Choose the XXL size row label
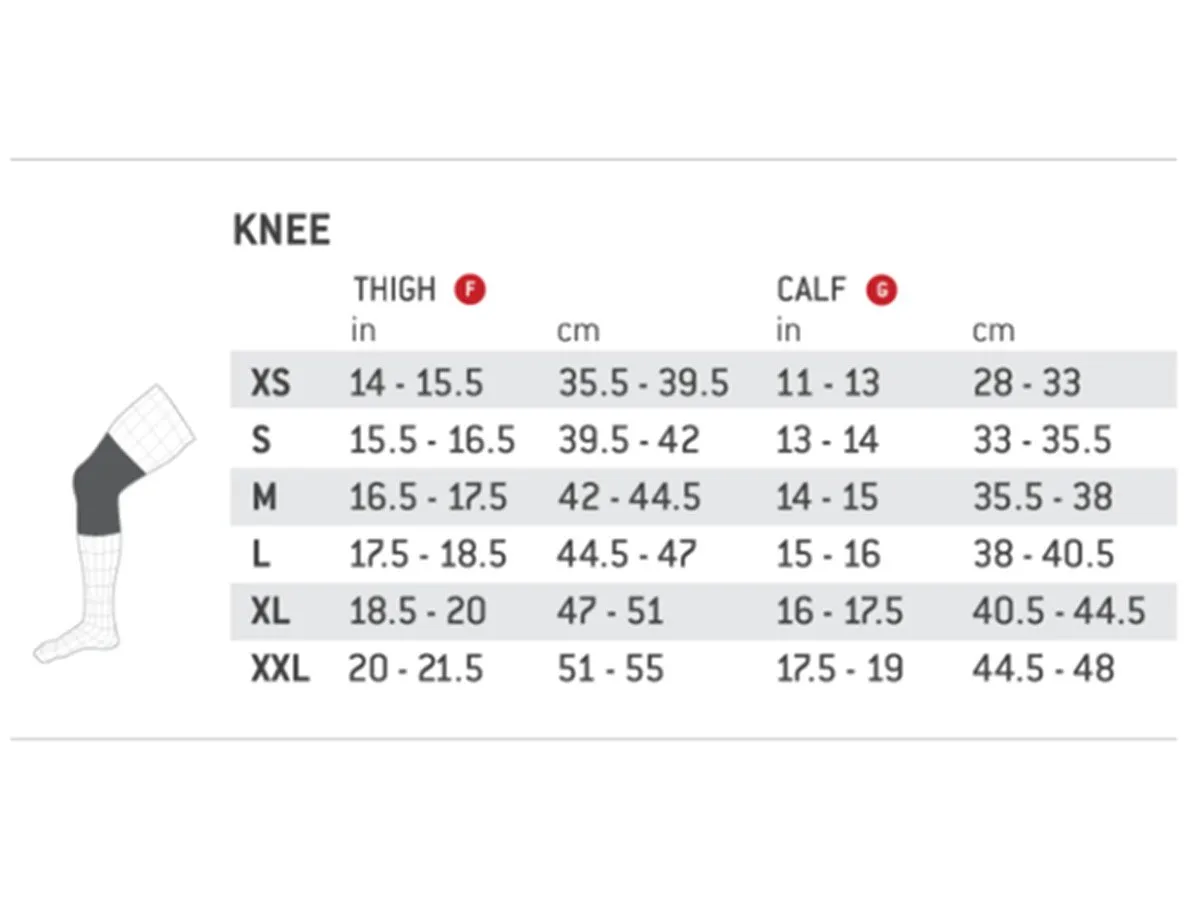The image size is (1200, 900). pos(280,669)
